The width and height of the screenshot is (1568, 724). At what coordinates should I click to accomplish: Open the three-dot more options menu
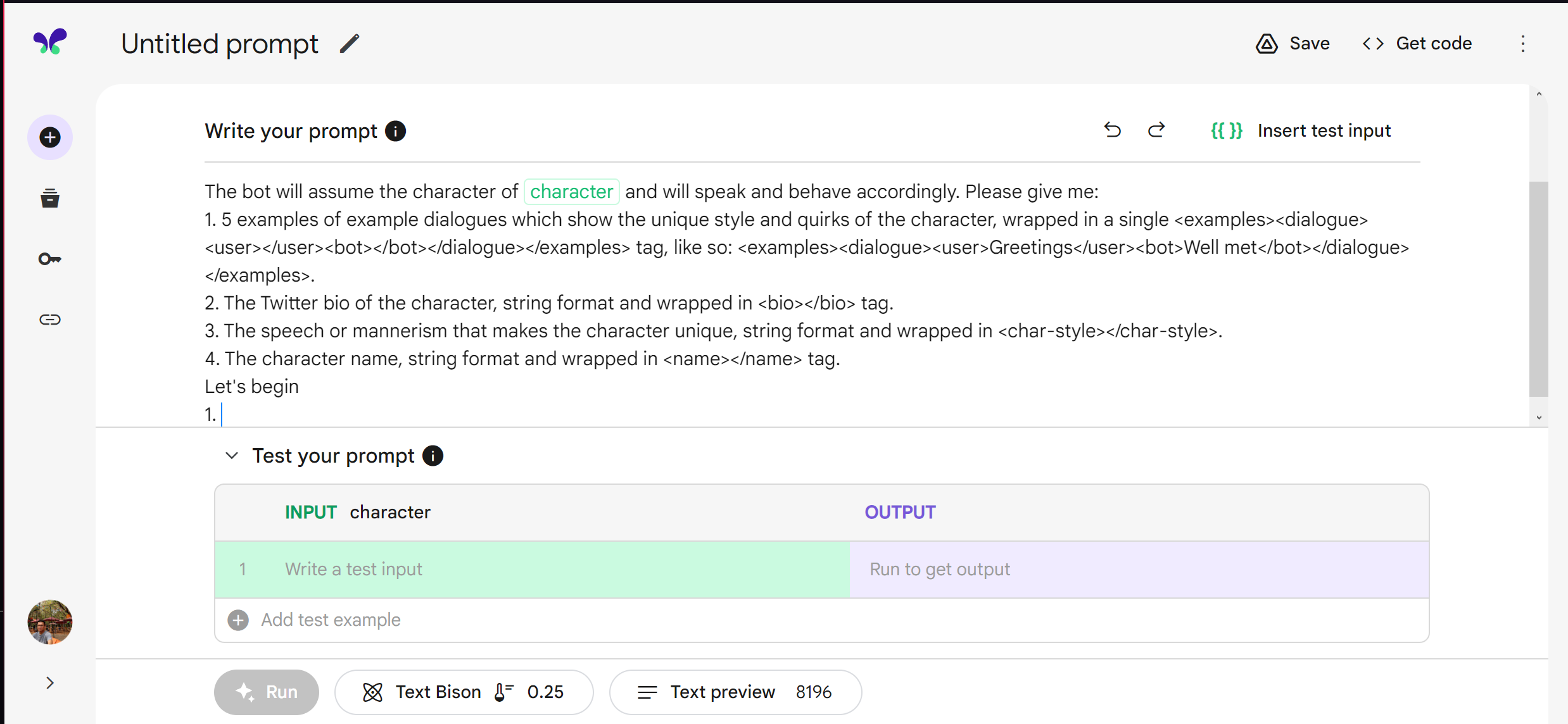point(1523,44)
